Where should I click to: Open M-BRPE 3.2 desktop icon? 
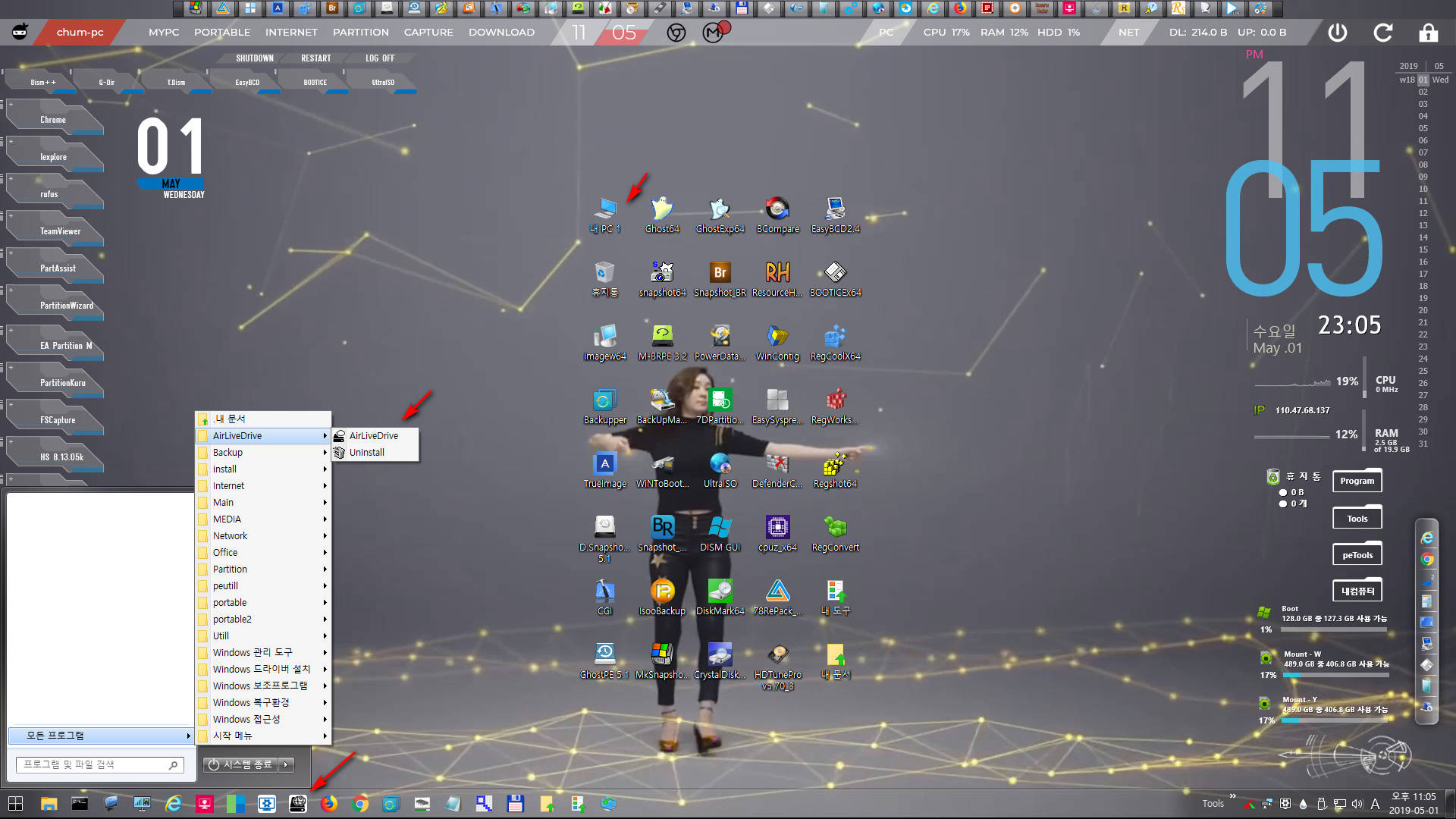662,342
